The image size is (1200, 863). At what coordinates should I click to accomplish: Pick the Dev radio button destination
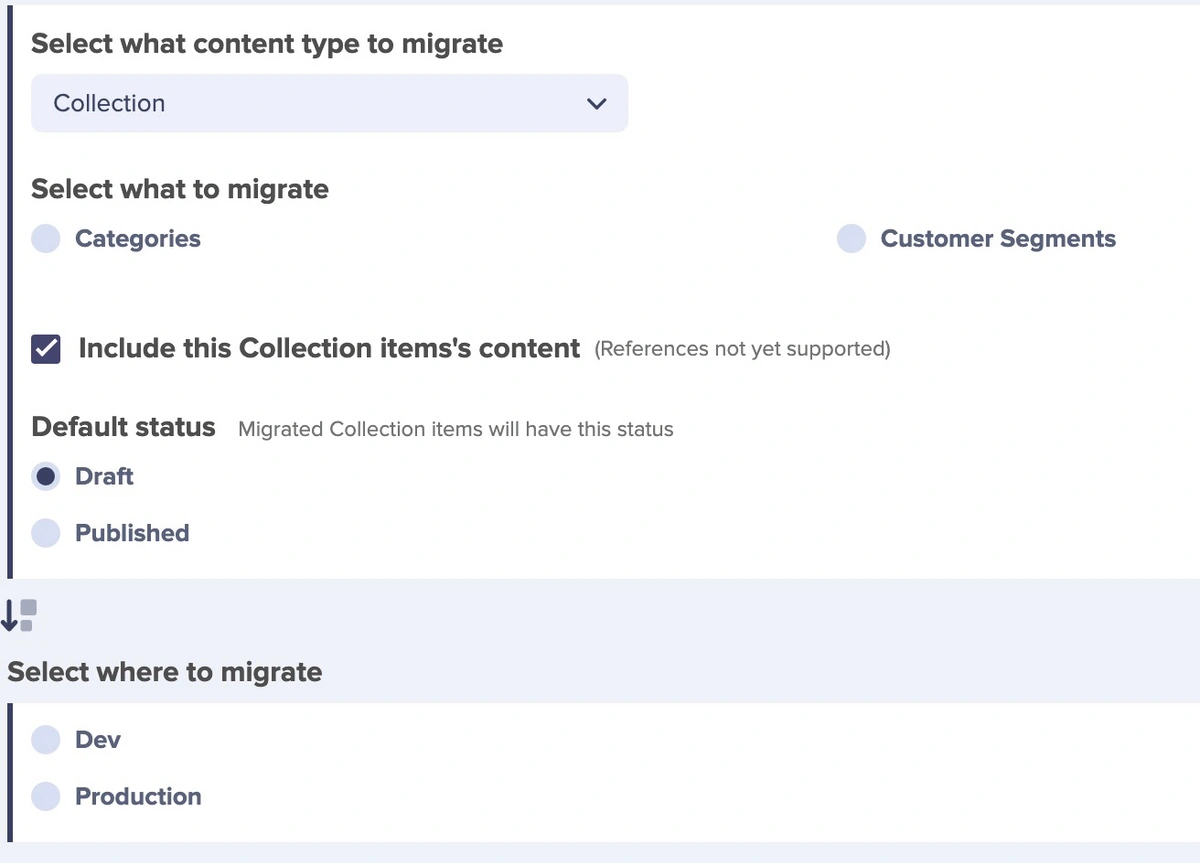pyautogui.click(x=46, y=740)
